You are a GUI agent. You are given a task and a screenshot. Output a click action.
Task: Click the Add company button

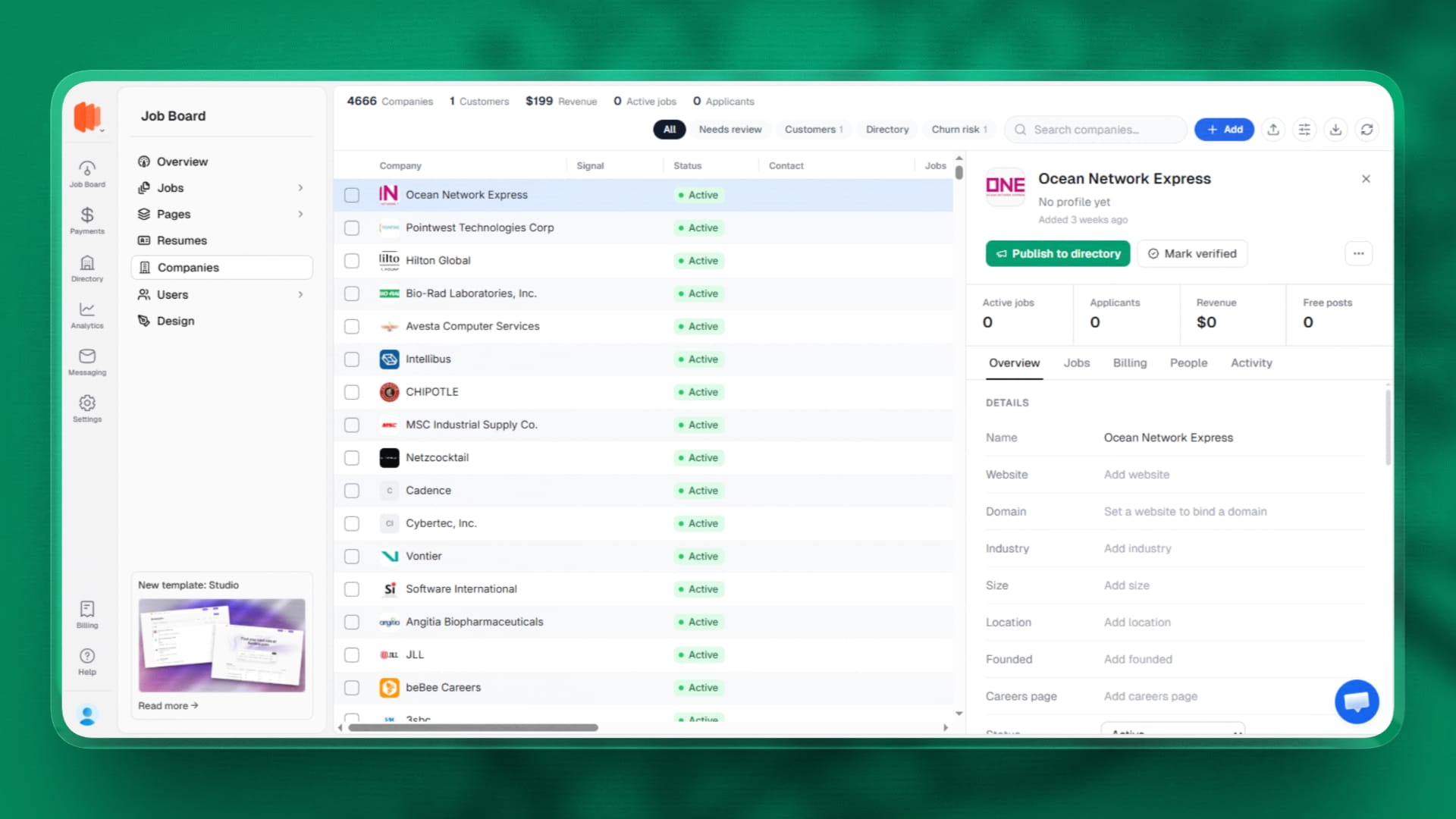[x=1224, y=130]
